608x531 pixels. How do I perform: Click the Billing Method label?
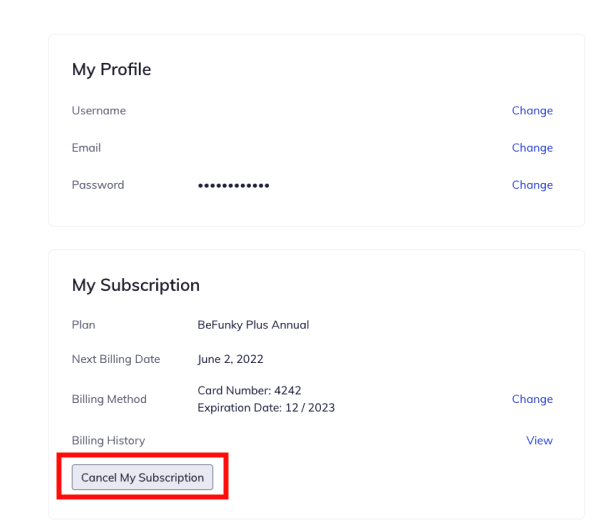pos(109,399)
